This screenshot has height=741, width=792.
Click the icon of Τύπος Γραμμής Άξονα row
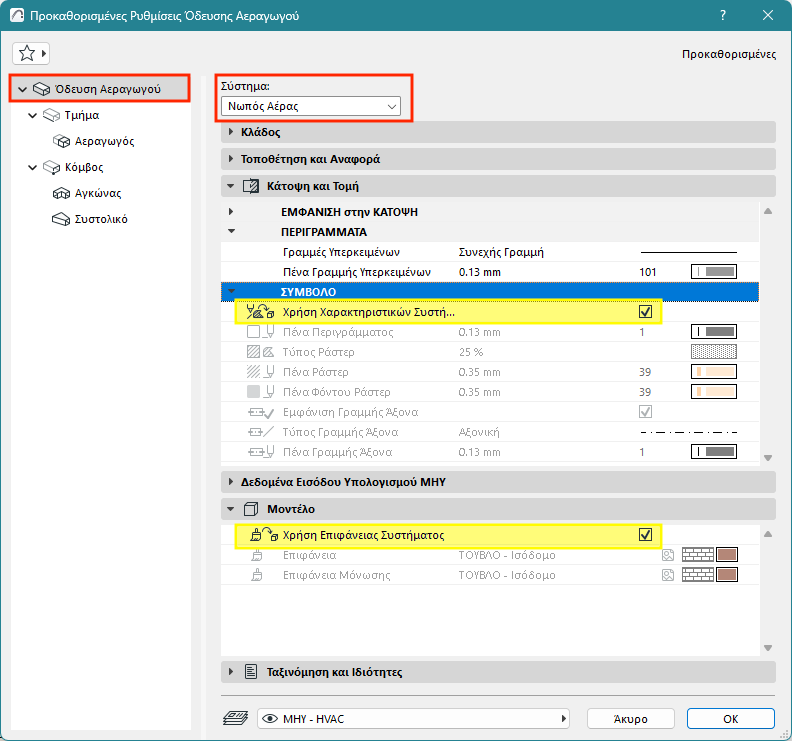pyautogui.click(x=261, y=432)
